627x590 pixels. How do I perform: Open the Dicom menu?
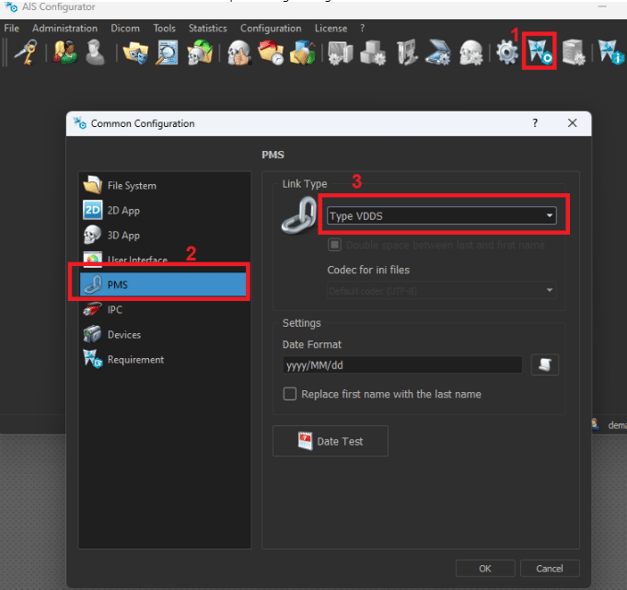tap(125, 28)
